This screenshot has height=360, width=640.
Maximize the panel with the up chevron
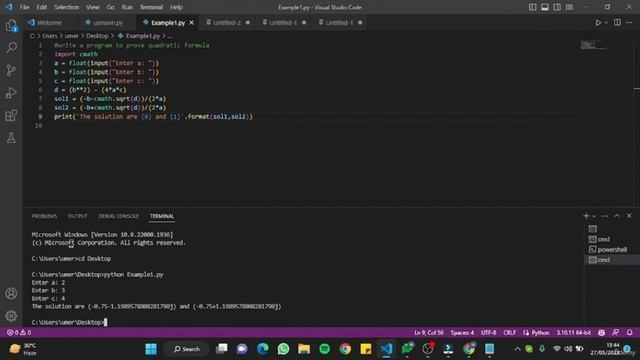617,216
